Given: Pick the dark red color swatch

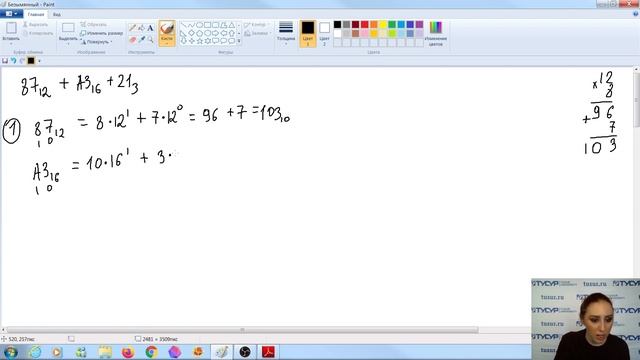Looking at the screenshot, I should click(x=356, y=24).
